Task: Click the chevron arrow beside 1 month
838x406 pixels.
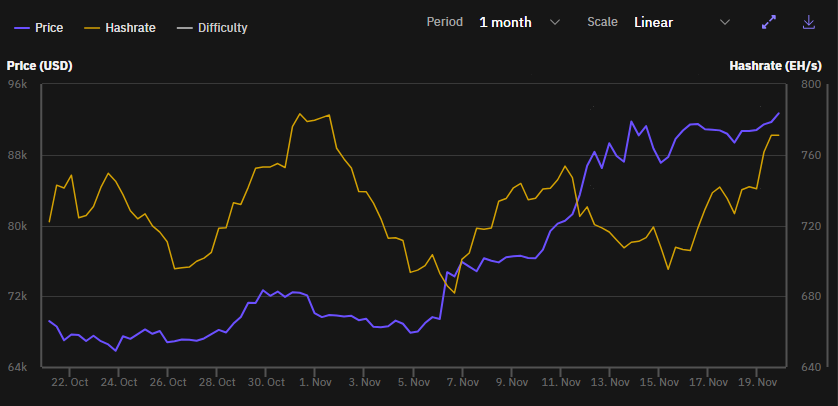Action: coord(556,22)
